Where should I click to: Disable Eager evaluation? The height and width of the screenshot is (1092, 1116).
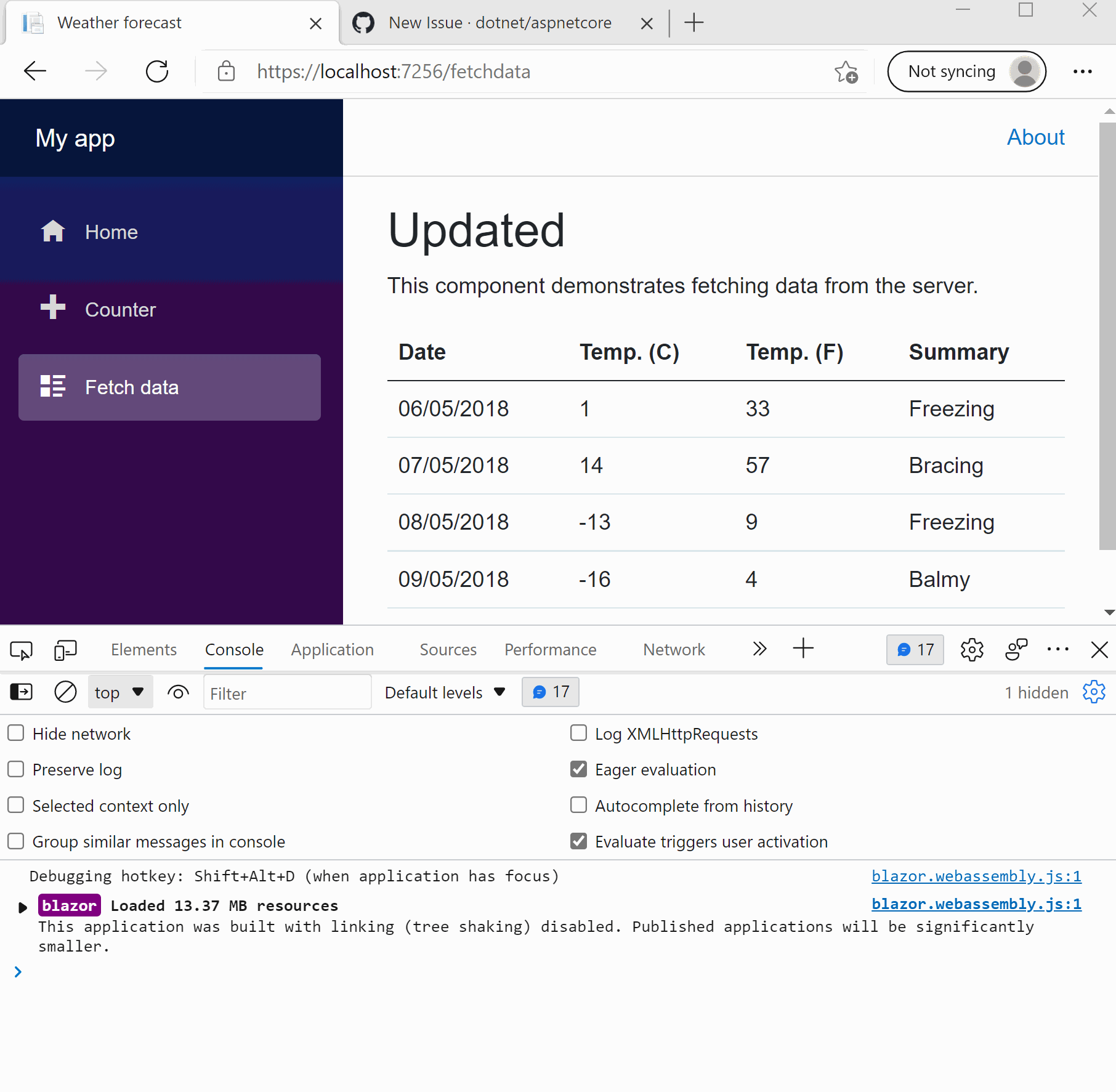point(578,769)
